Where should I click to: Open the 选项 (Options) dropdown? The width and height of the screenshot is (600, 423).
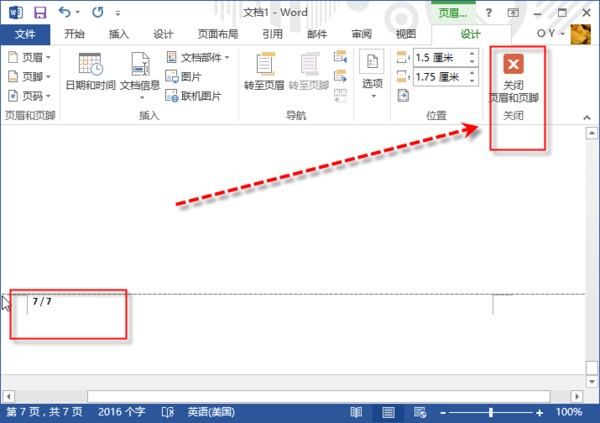click(x=371, y=75)
